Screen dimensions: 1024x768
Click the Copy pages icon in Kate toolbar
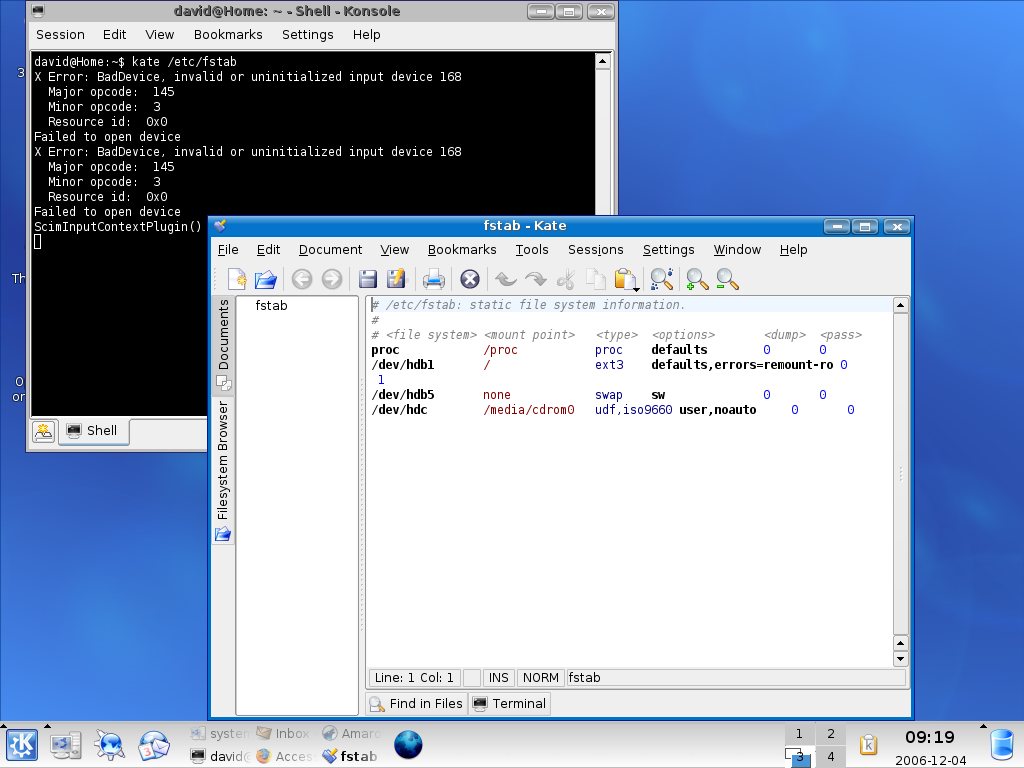596,280
